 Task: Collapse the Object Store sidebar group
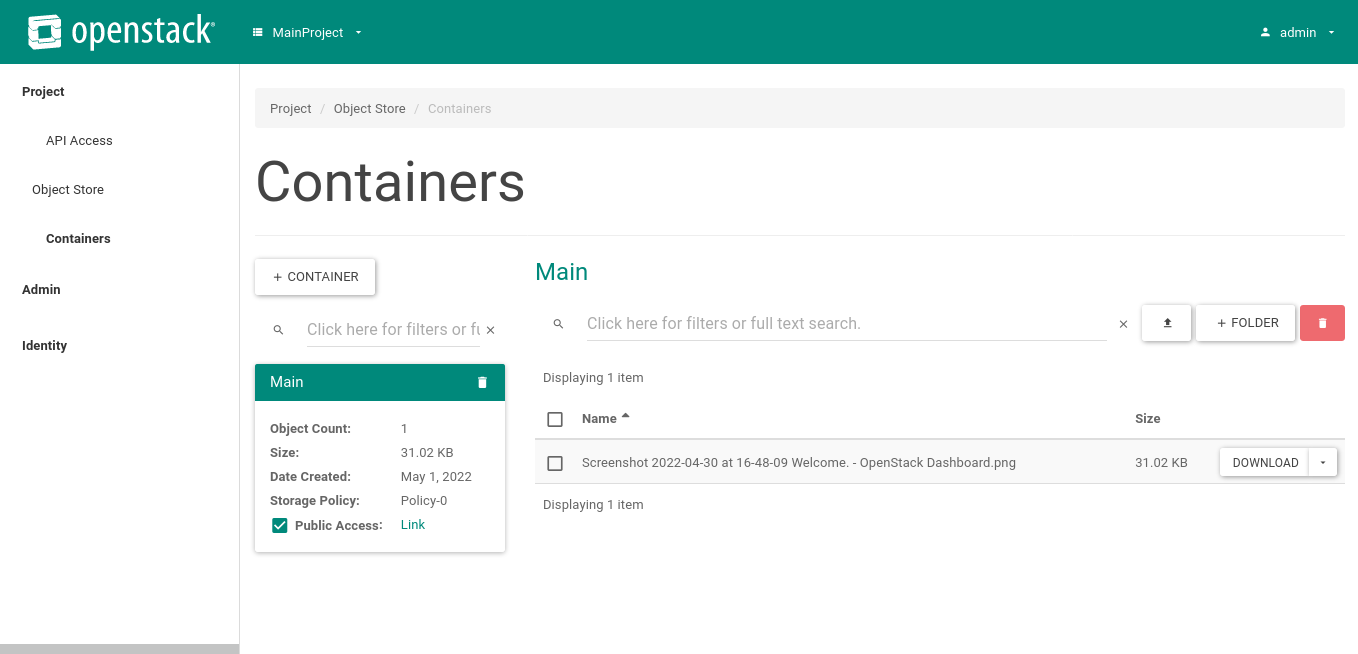pyautogui.click(x=68, y=190)
